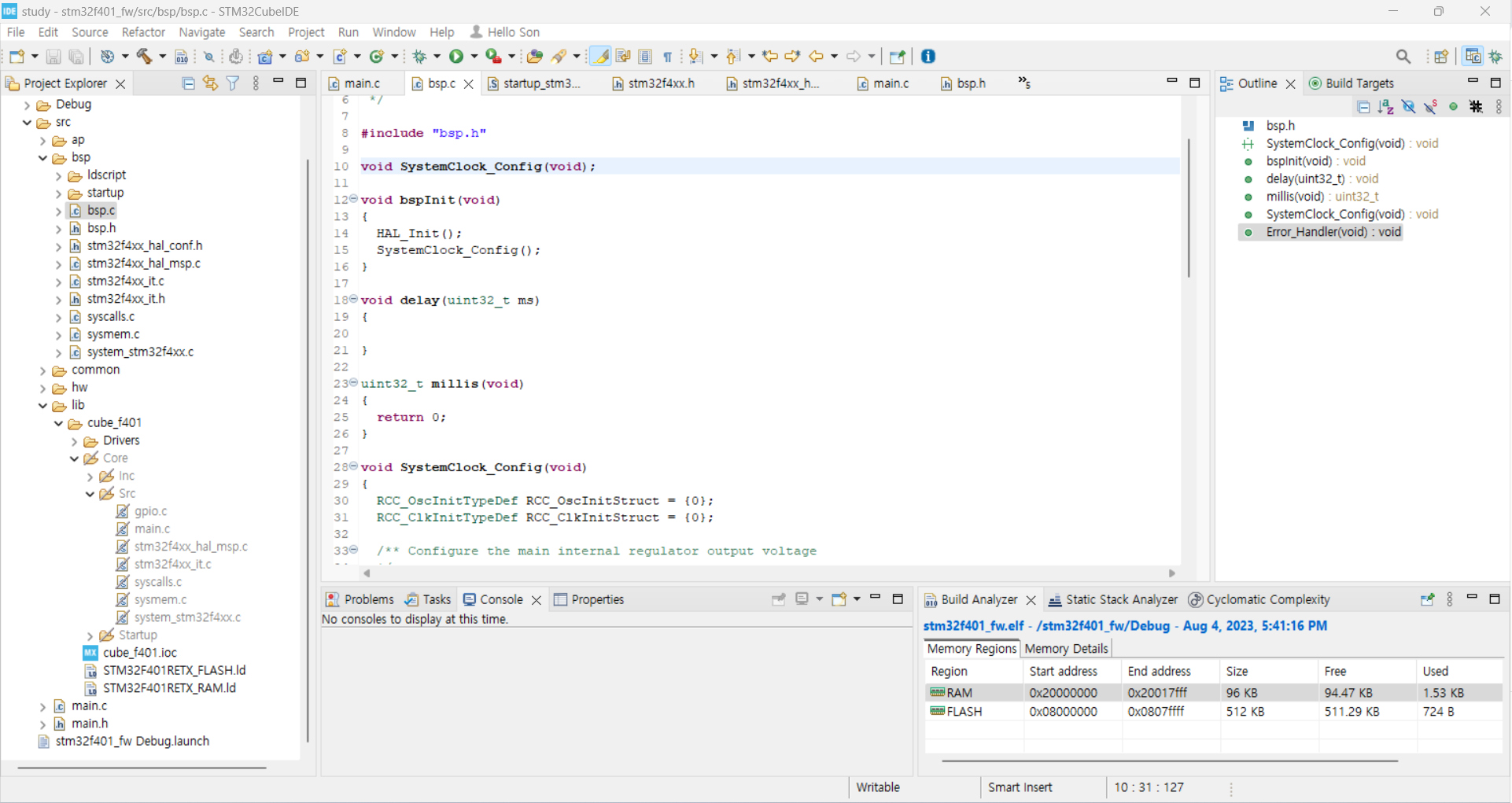1512x803 pixels.
Task: Switch to the Problems tab
Action: click(360, 599)
